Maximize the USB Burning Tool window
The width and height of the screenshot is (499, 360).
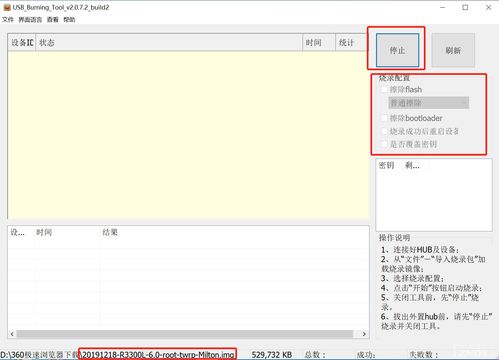pyautogui.click(x=465, y=7)
